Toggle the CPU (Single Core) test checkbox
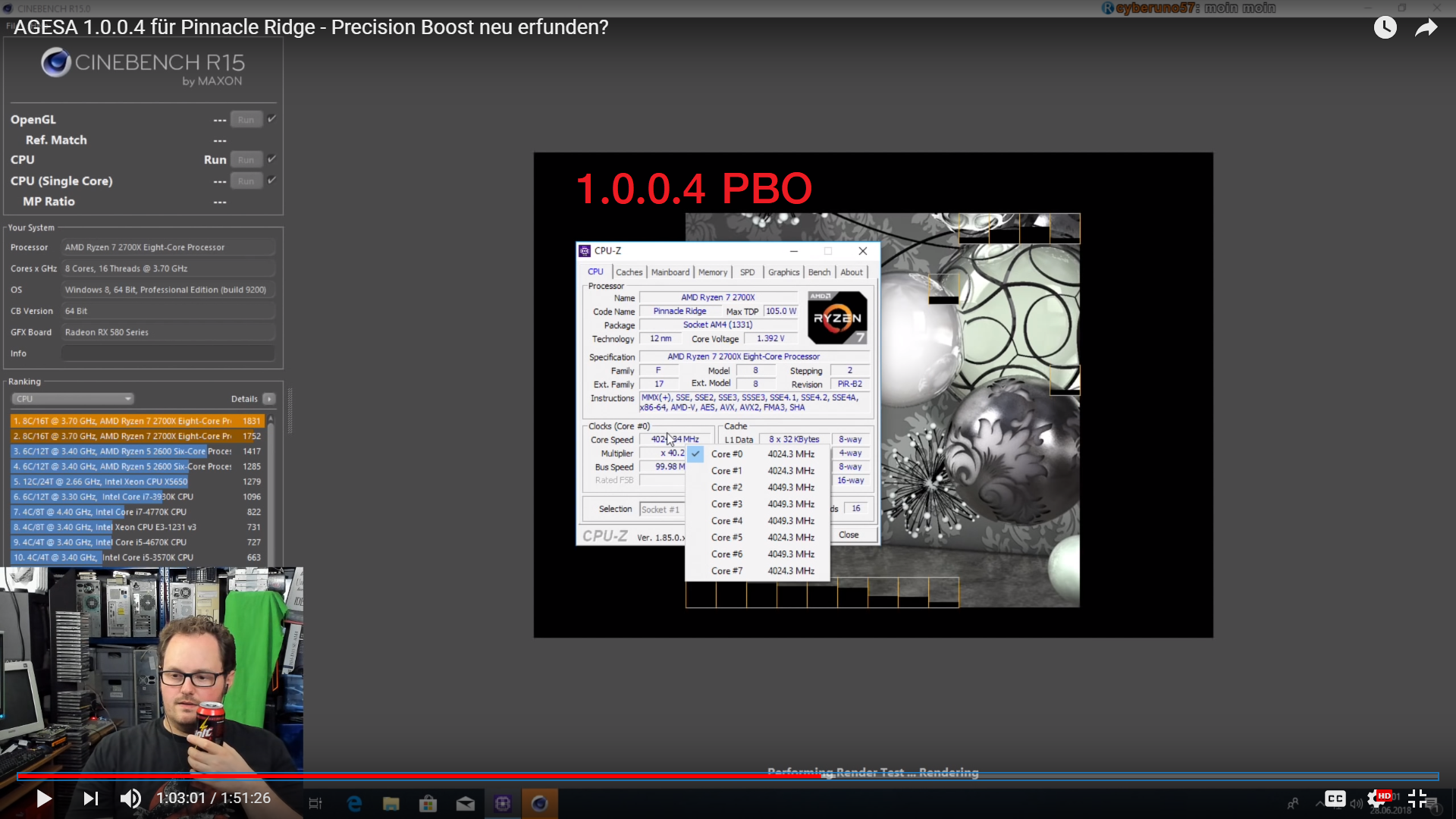The width and height of the screenshot is (1456, 819). pyautogui.click(x=271, y=180)
